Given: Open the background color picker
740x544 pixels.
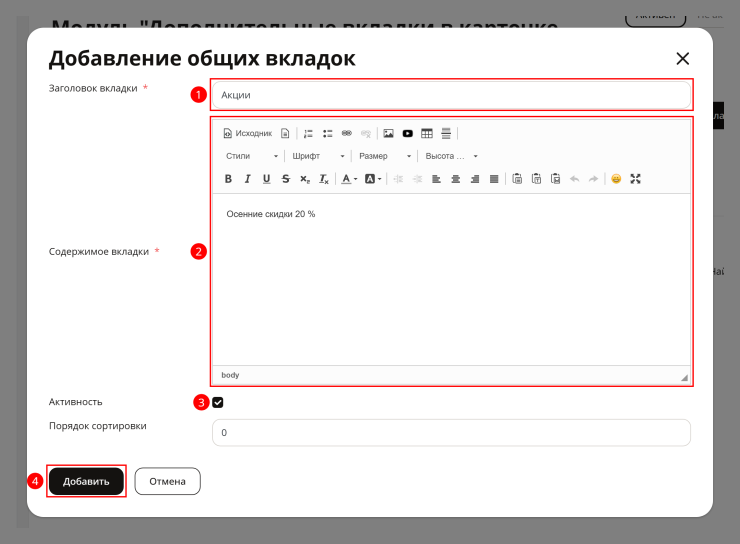Looking at the screenshot, I should [x=373, y=179].
